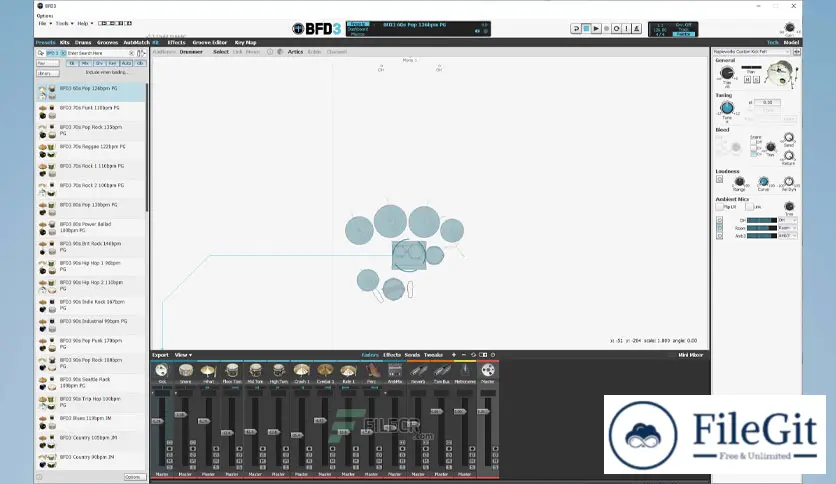The image size is (836, 484).
Task: Toggle the Room ambient mic checkbox
Action: (x=719, y=228)
